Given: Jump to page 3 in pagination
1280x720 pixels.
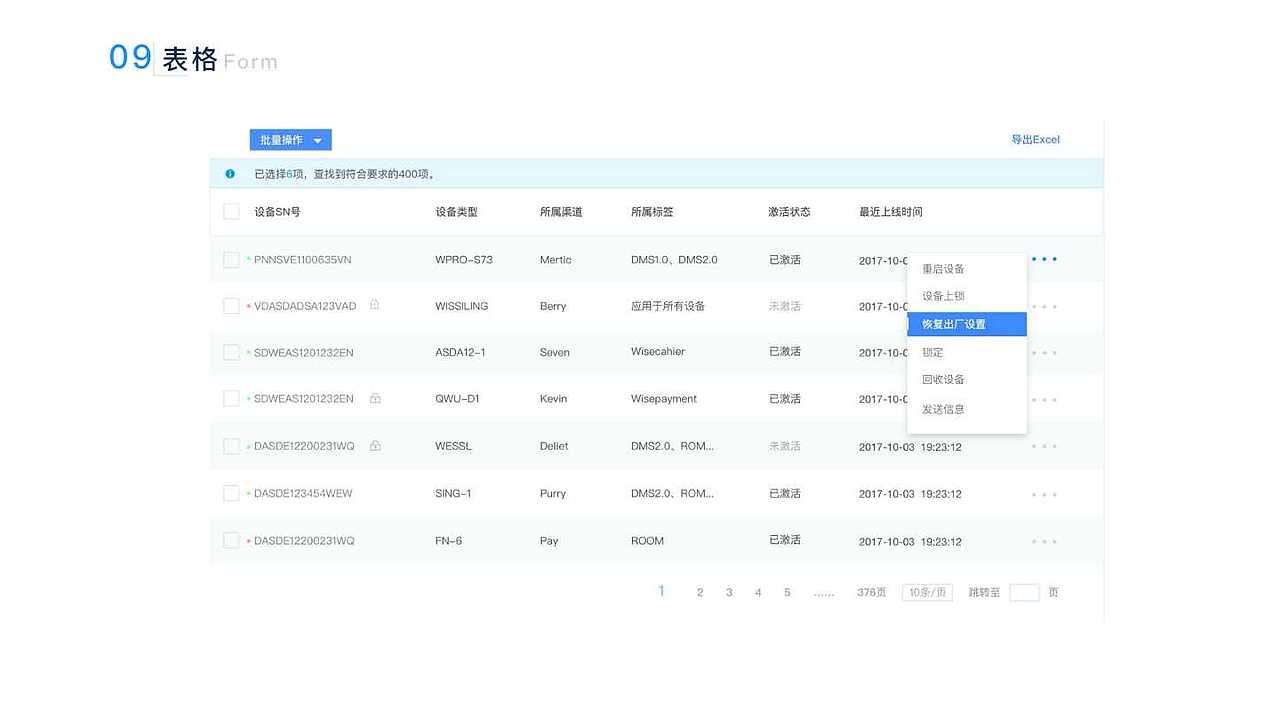Looking at the screenshot, I should tap(729, 592).
